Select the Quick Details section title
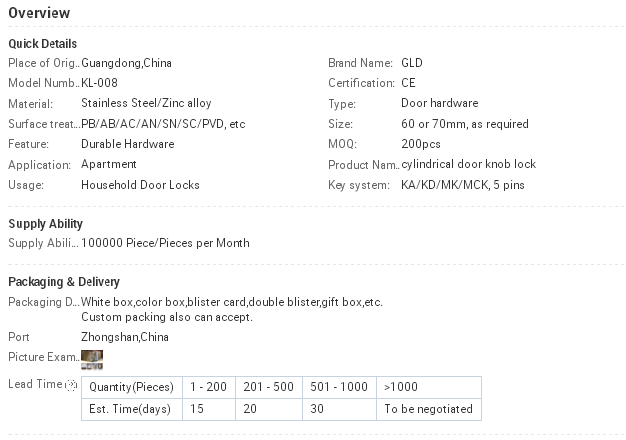The height and width of the screenshot is (440, 626). click(42, 44)
